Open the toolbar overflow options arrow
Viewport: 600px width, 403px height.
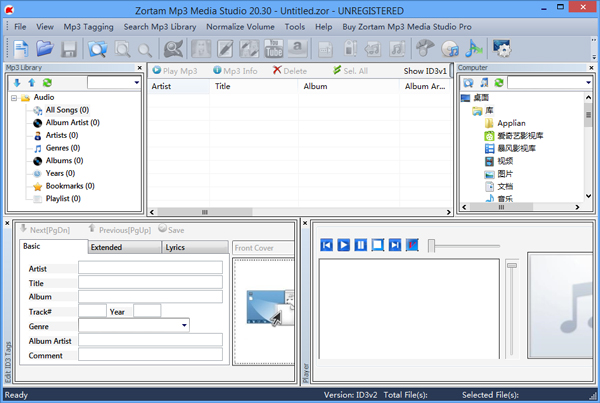(x=594, y=57)
